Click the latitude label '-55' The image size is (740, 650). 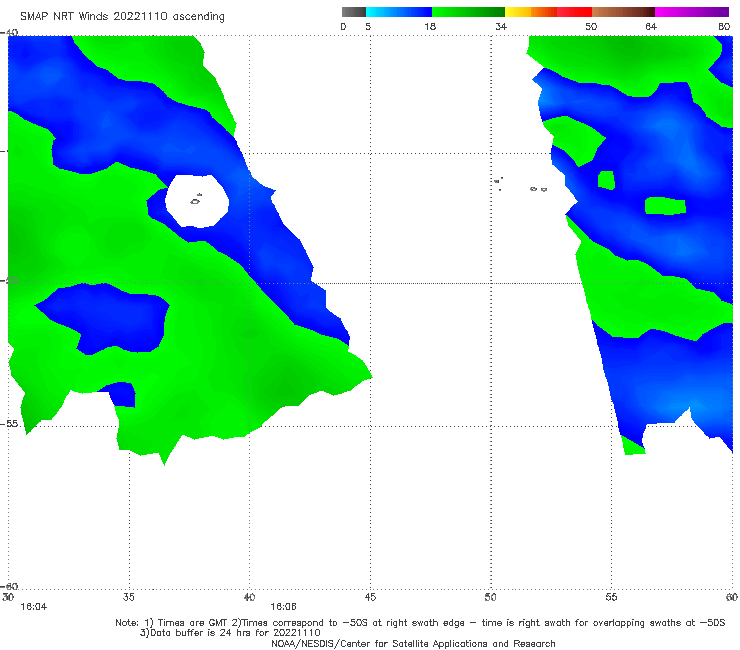tap(9, 423)
